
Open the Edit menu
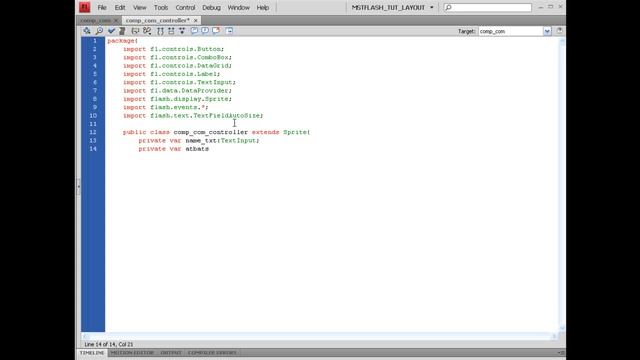(120, 7)
